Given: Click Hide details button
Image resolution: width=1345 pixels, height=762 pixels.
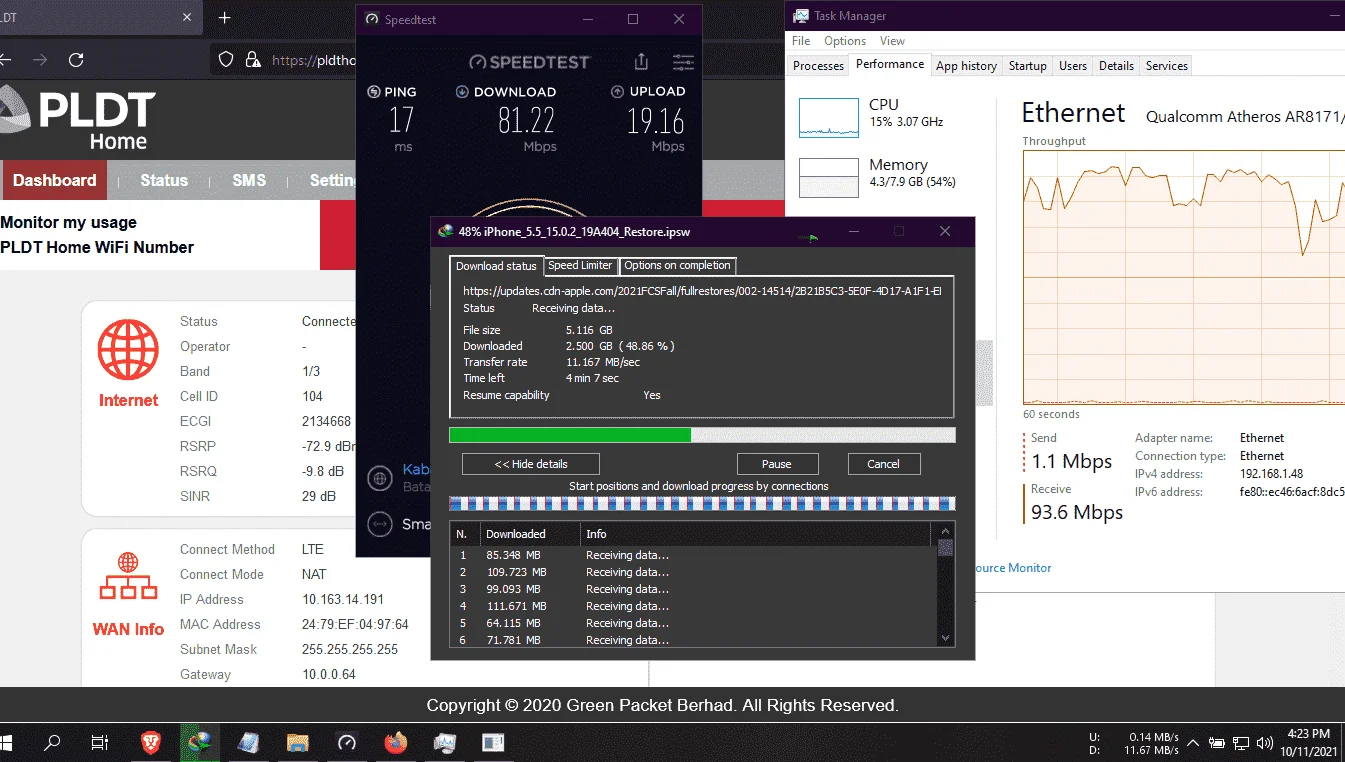Looking at the screenshot, I should [531, 464].
